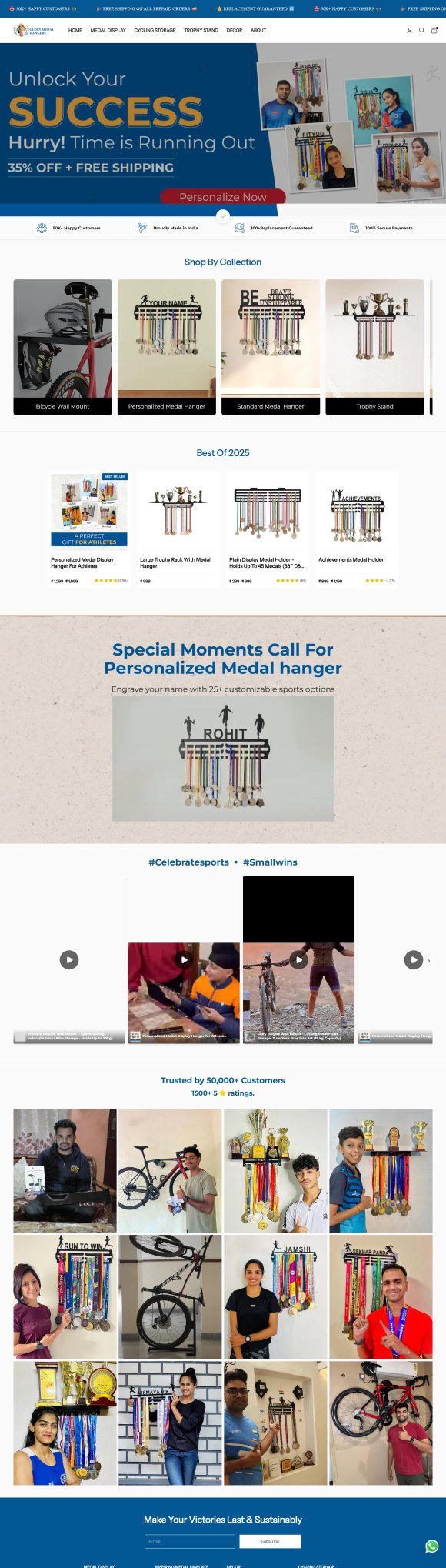This screenshot has height=1568, width=446.
Task: Open the Bicycle Wall Mount collection
Action: (x=62, y=347)
